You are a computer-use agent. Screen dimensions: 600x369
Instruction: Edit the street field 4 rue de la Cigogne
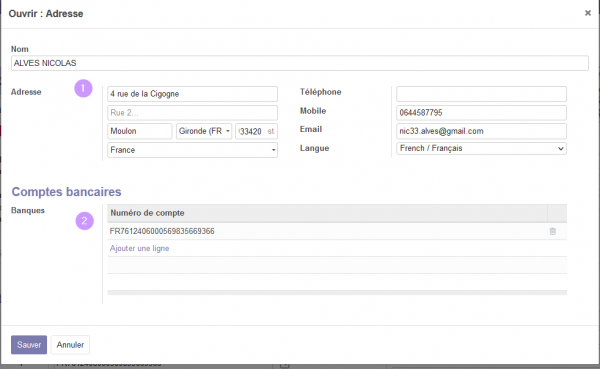(192, 94)
